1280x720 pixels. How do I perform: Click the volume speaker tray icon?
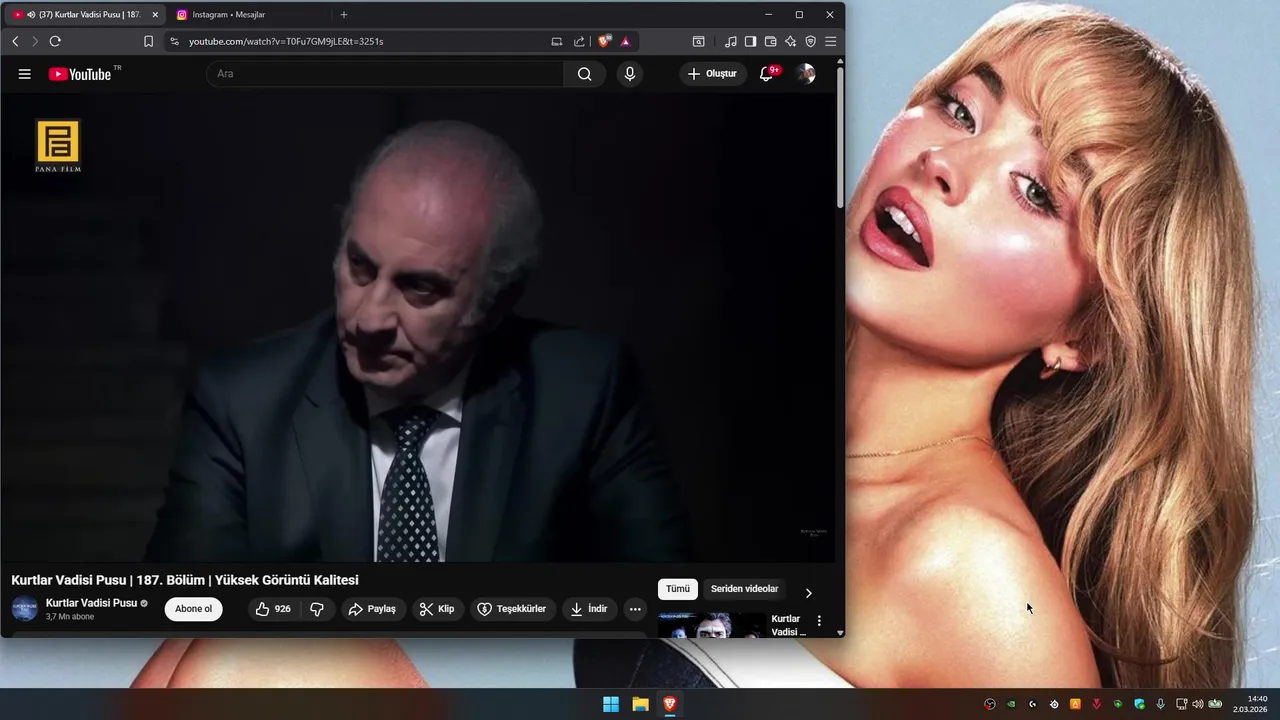click(1198, 704)
